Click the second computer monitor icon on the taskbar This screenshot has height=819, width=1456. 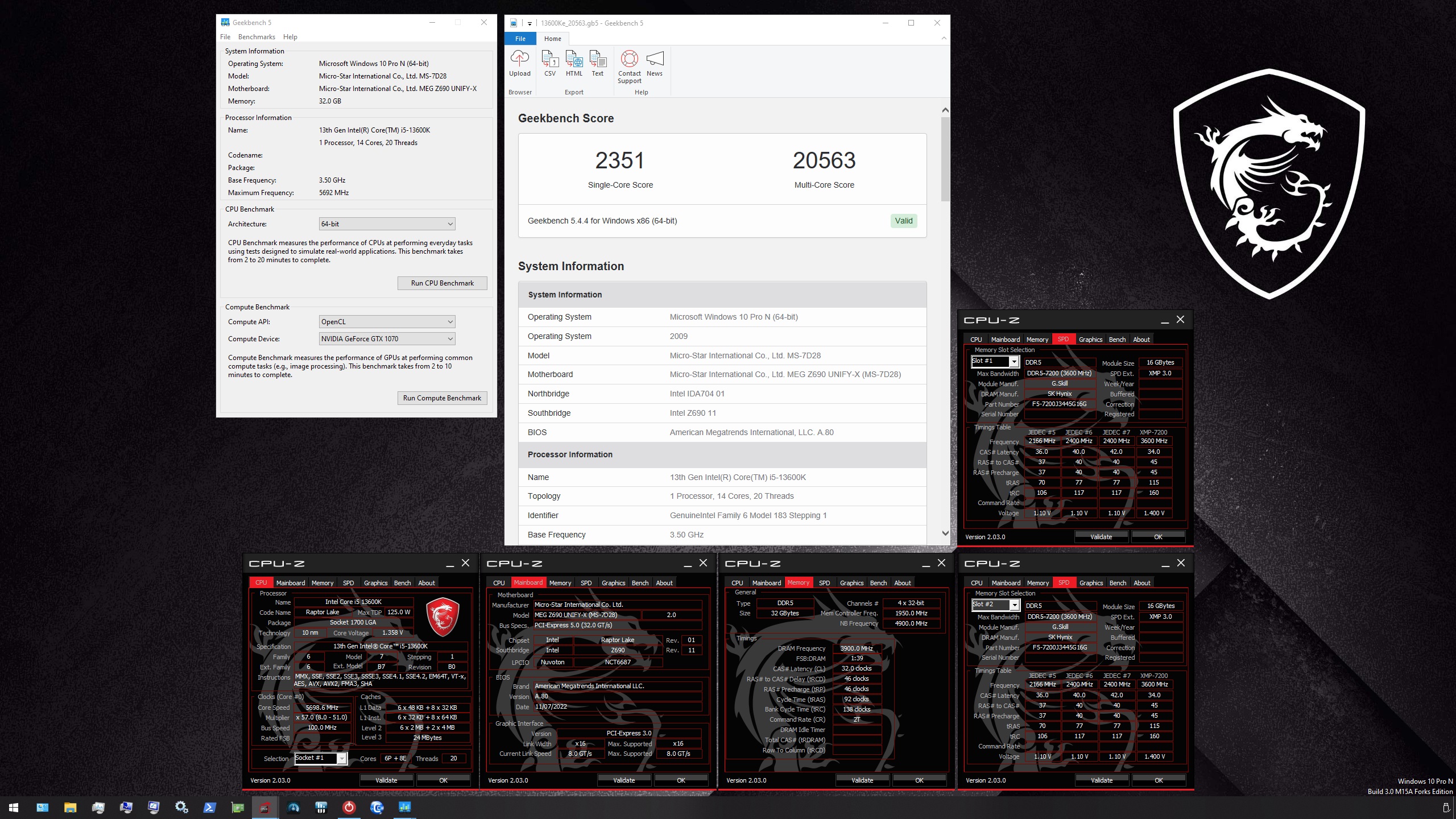(126, 808)
